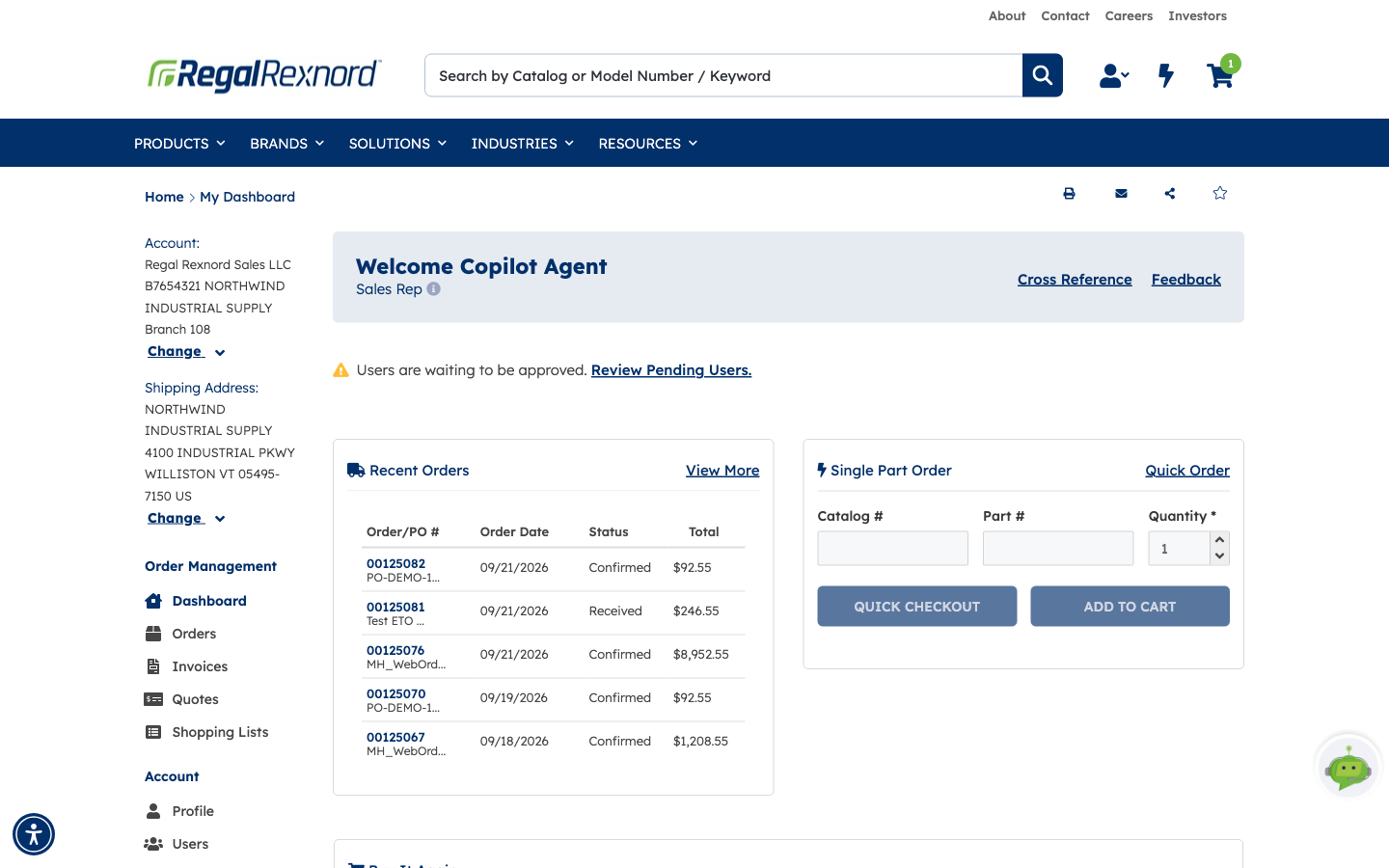Expand the Shipping Address Change dropdown
The width and height of the screenshot is (1389, 868).
tap(186, 519)
